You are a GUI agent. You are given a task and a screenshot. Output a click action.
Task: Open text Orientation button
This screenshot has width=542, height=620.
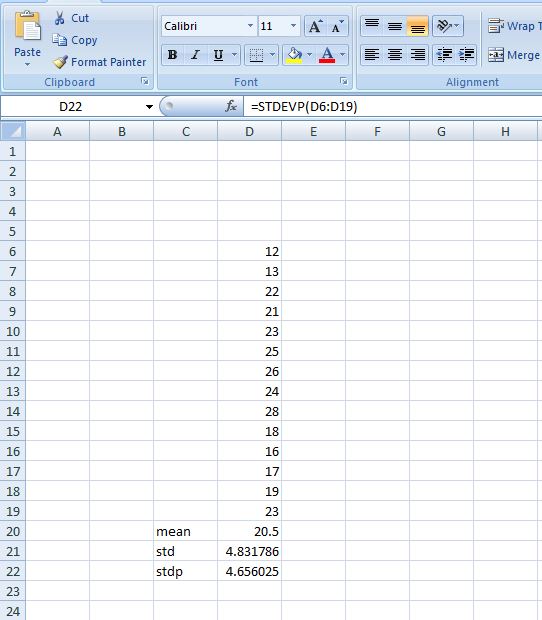448,26
